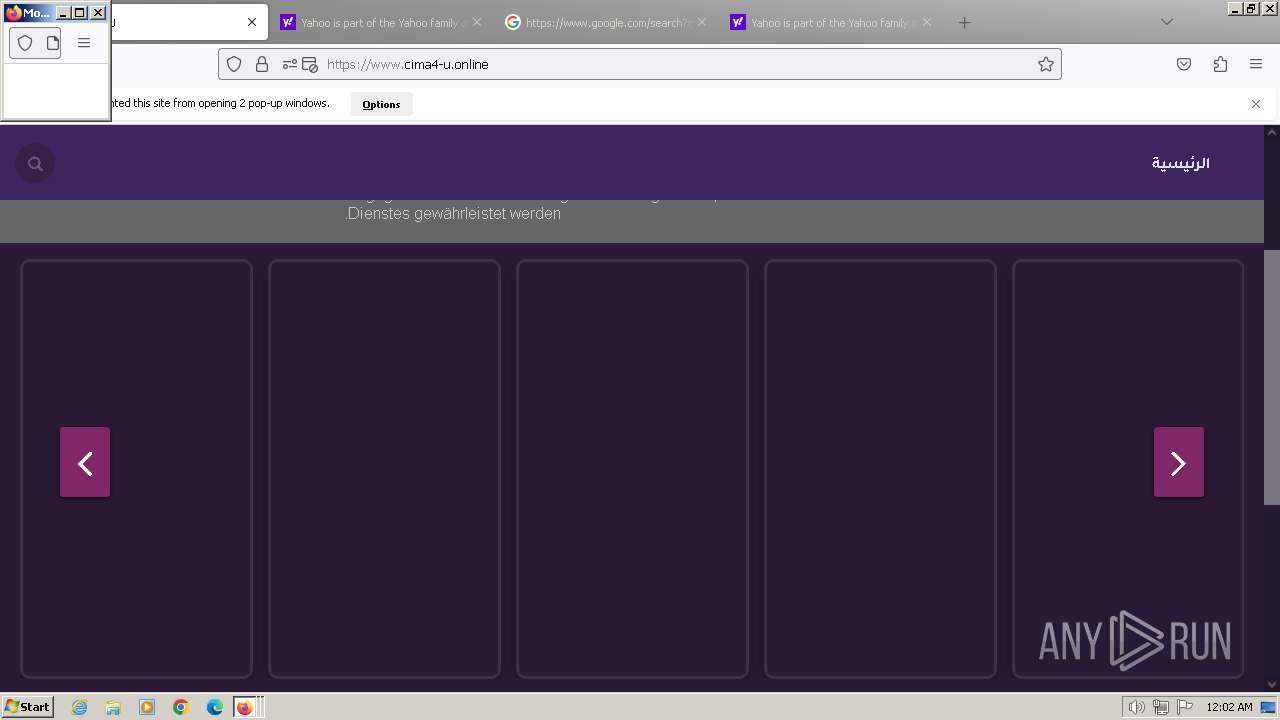Save page to Pocket icon
1280x720 pixels.
pyautogui.click(x=1184, y=64)
